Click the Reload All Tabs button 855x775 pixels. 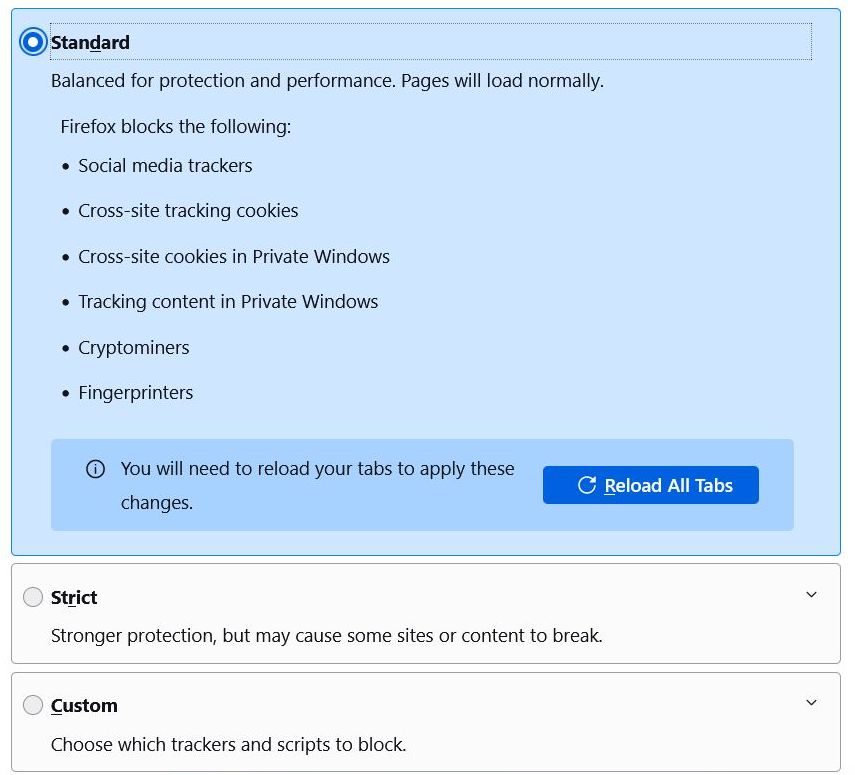[x=651, y=485]
